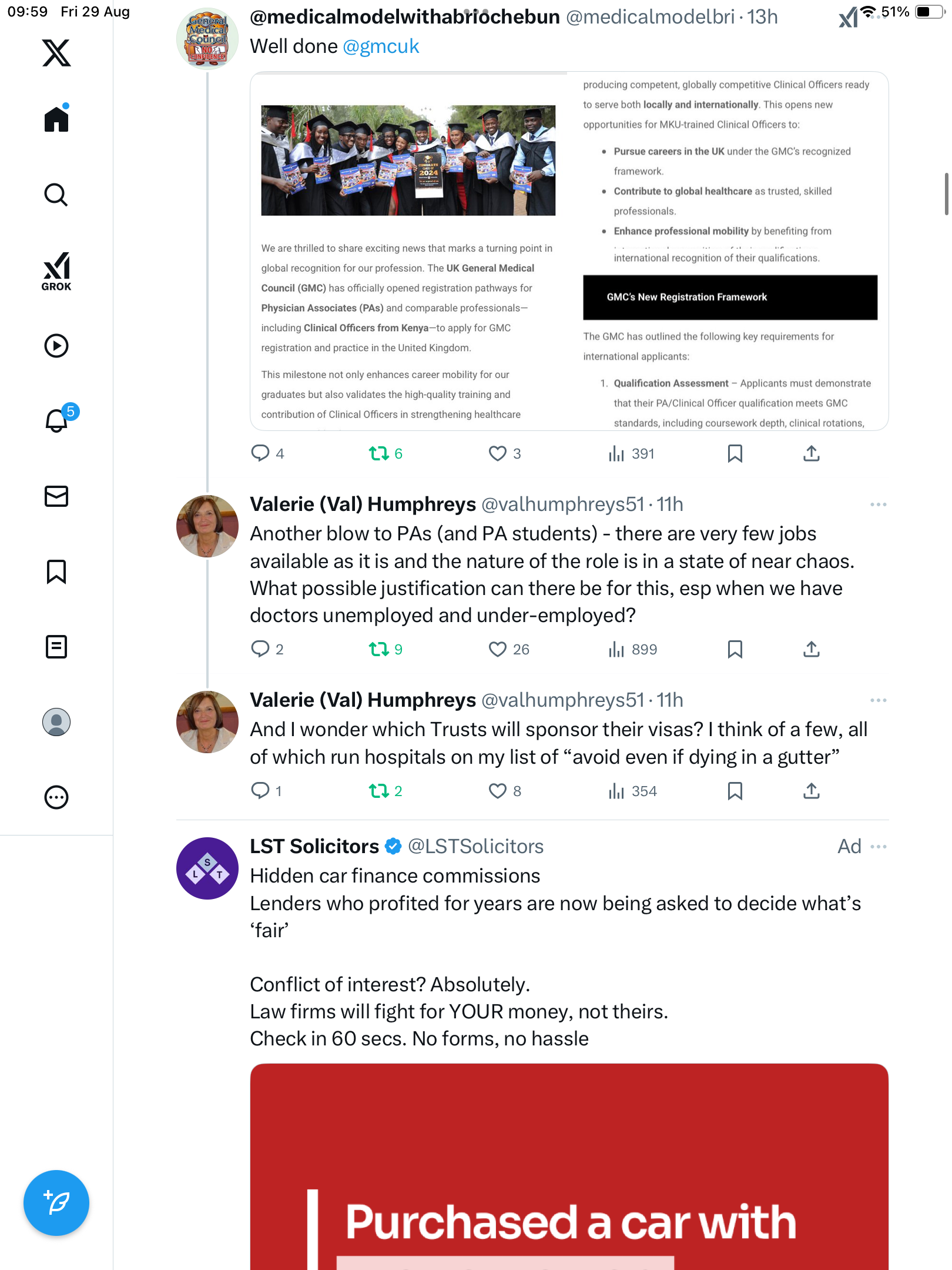This screenshot has width=952, height=1270.
Task: Open sidebar Bookmarks icon
Action: (56, 571)
